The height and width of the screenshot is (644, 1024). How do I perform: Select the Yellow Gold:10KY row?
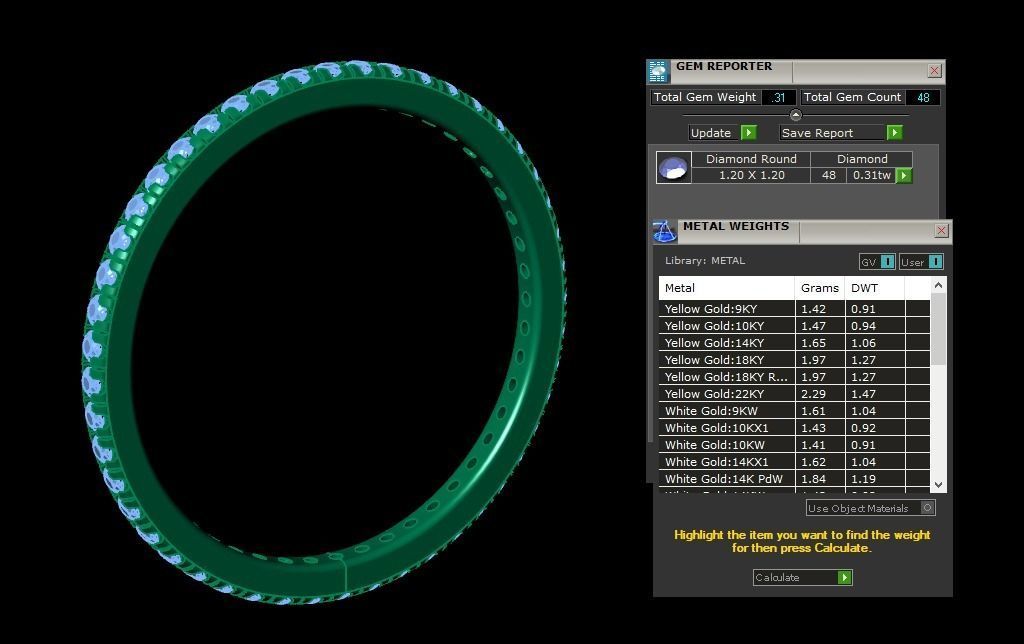pos(794,325)
